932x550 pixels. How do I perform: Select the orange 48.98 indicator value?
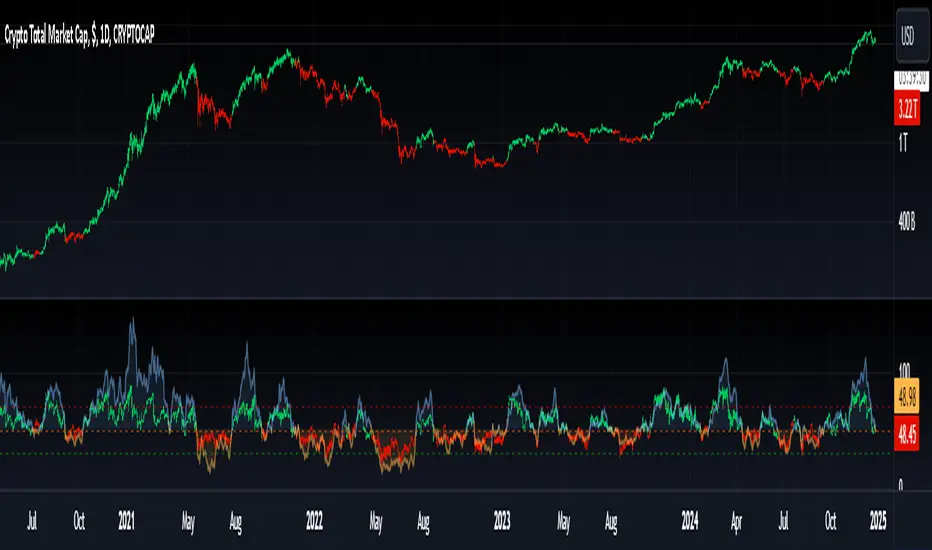tap(907, 395)
